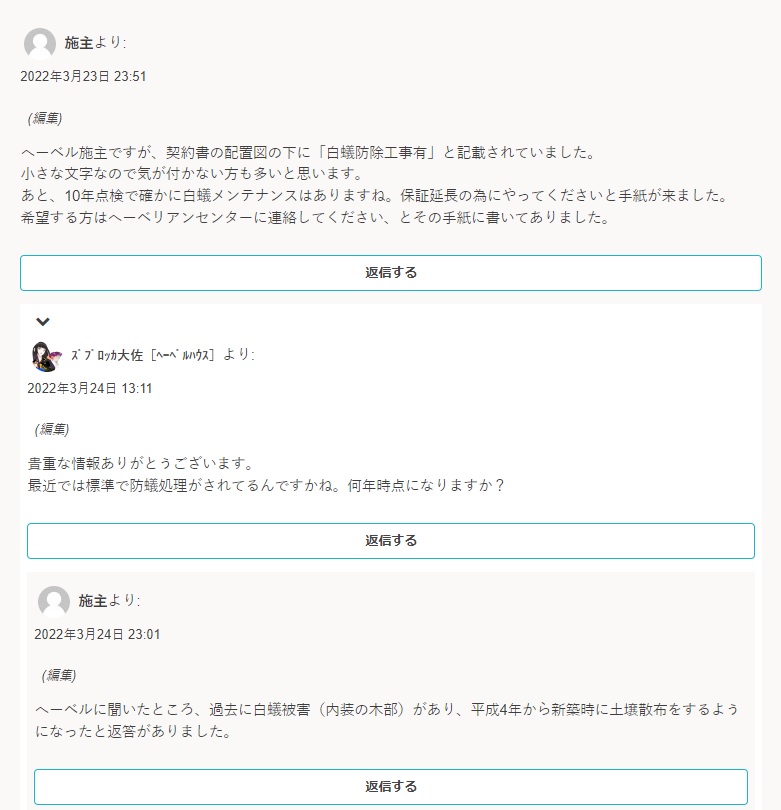Click the 平成4年 土壌散布 reply text
The image size is (781, 810).
tap(387, 720)
